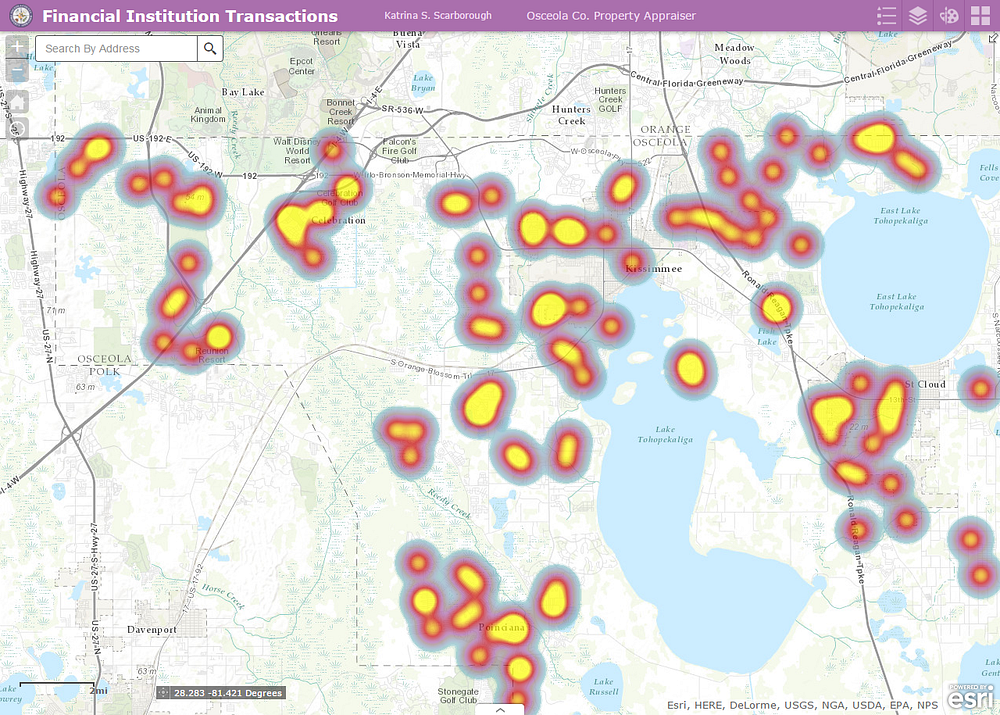
Task: Focus the Search By Address field
Action: 117,48
